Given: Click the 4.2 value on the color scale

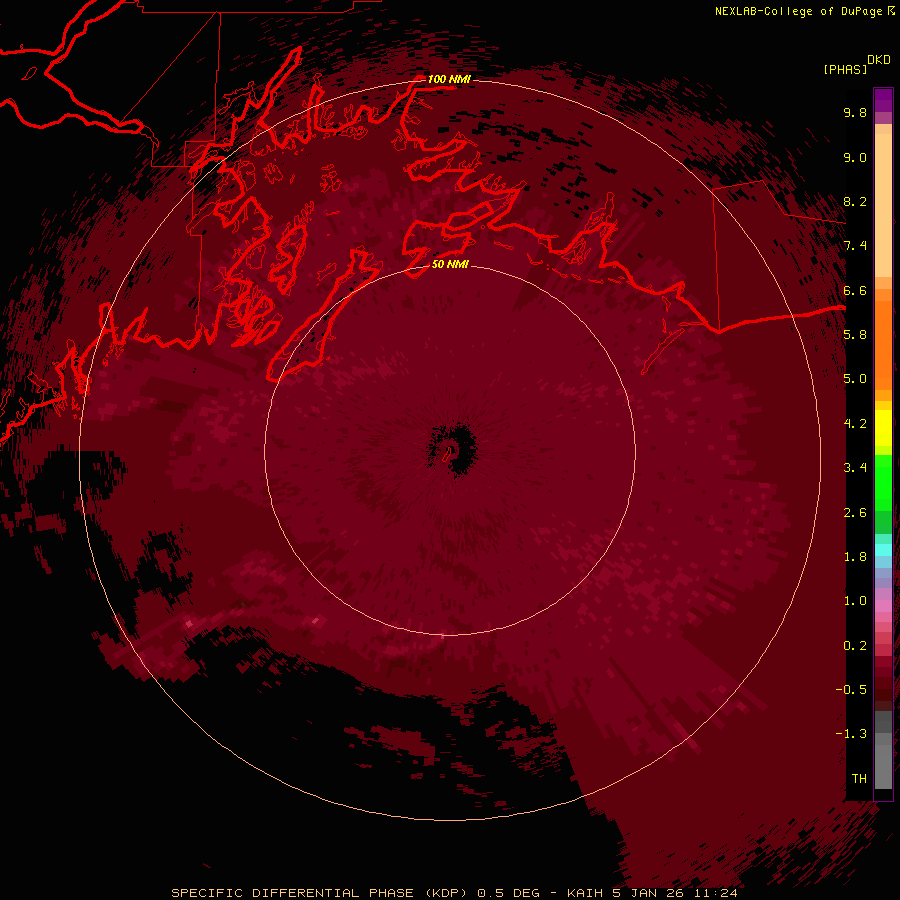Looking at the screenshot, I should (x=855, y=424).
